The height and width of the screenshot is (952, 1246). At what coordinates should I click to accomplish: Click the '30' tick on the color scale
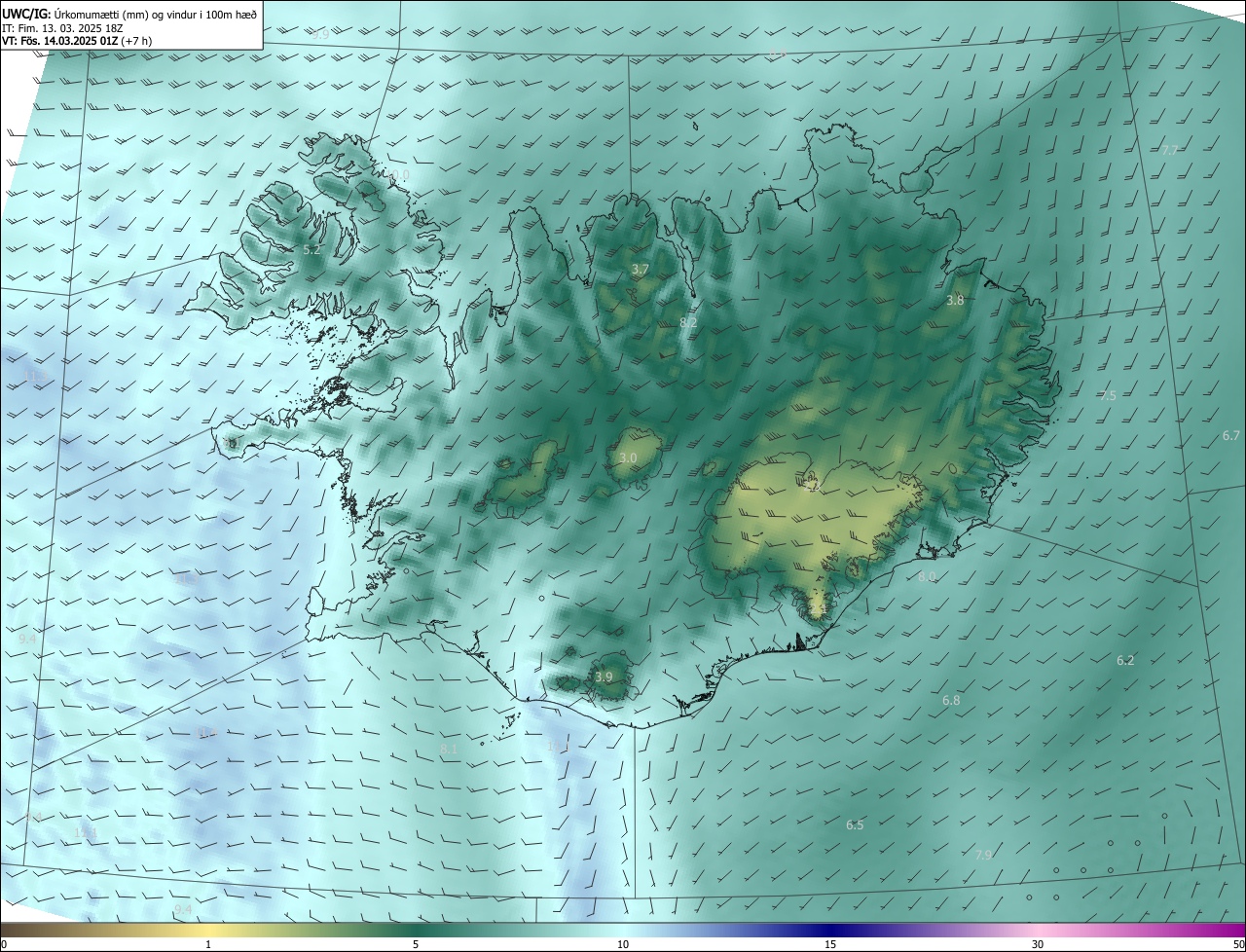coord(1038,944)
